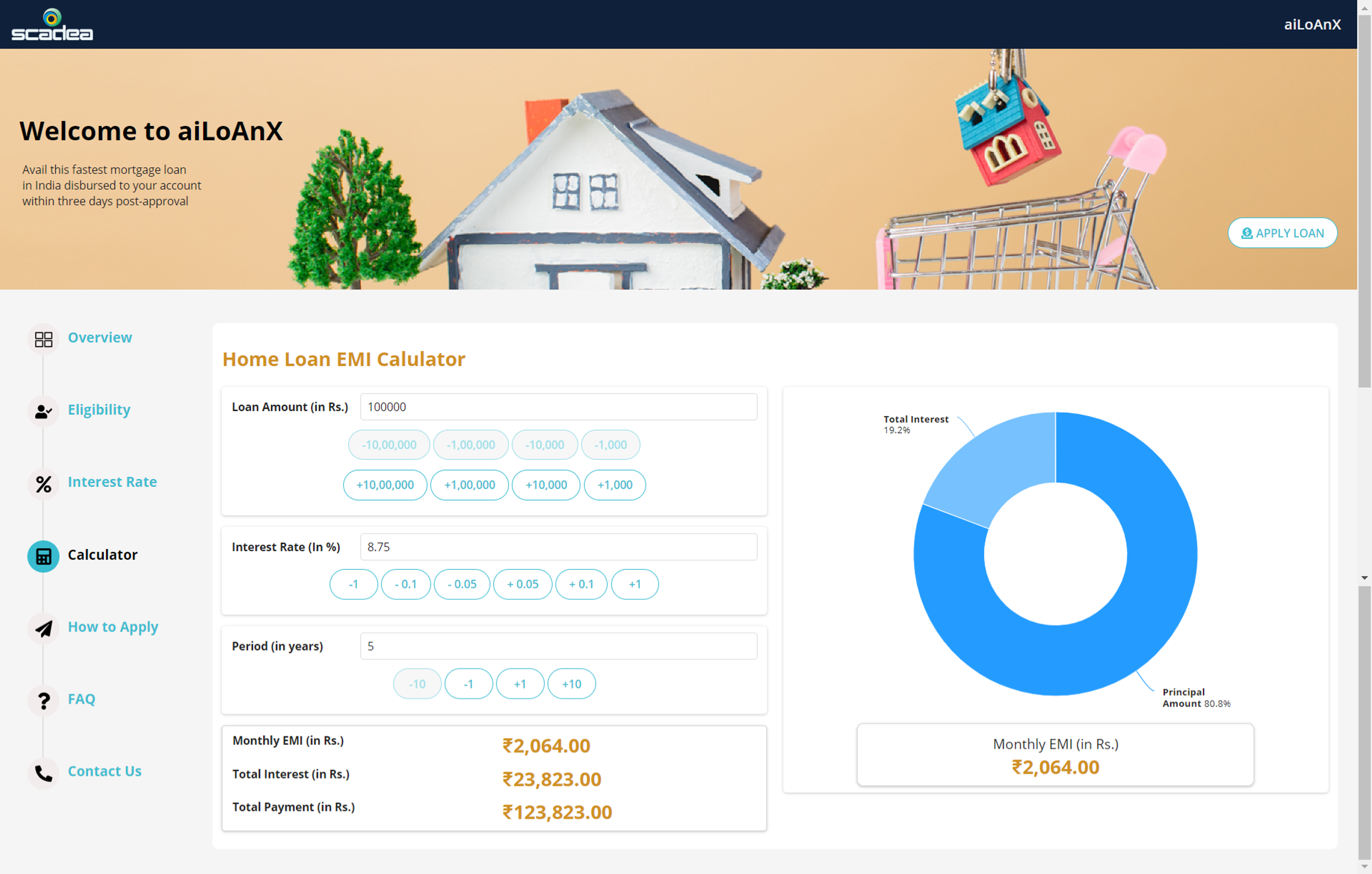Click the Contact Us phone icon
This screenshot has height=874, width=1372.
(x=43, y=773)
